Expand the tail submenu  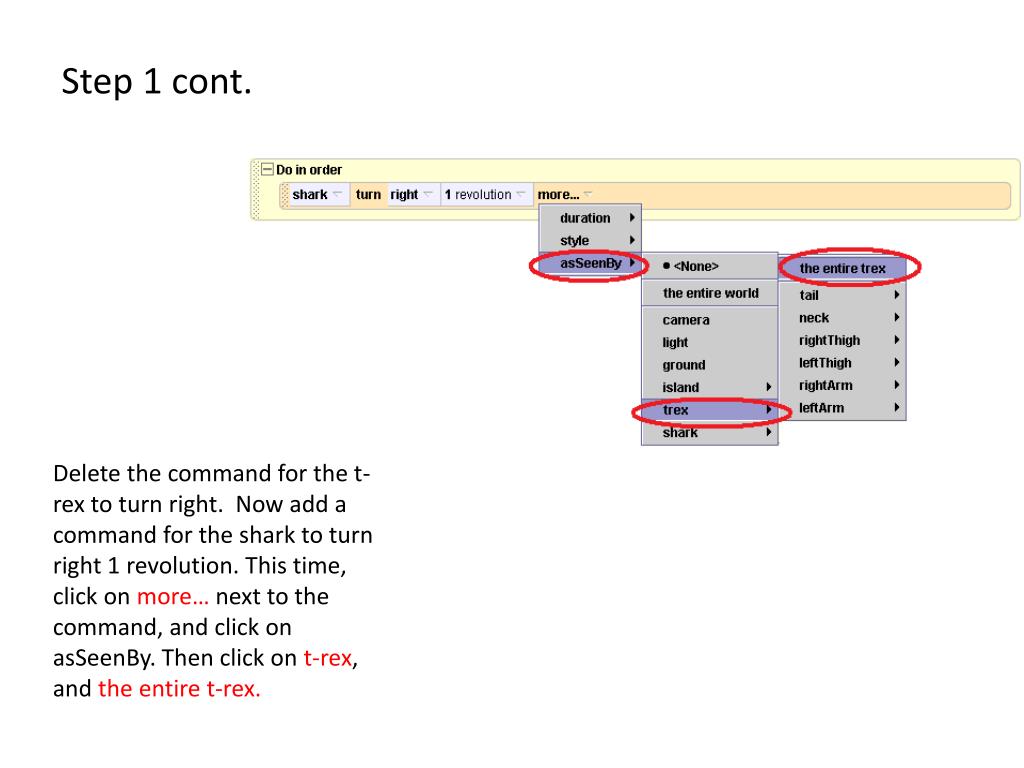(842, 295)
